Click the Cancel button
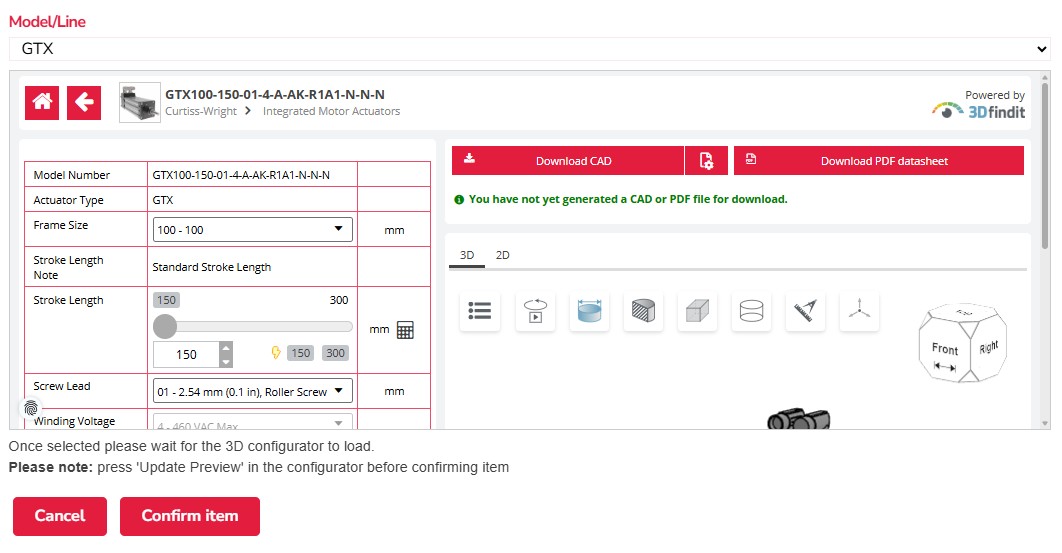This screenshot has width=1062, height=553. click(60, 516)
